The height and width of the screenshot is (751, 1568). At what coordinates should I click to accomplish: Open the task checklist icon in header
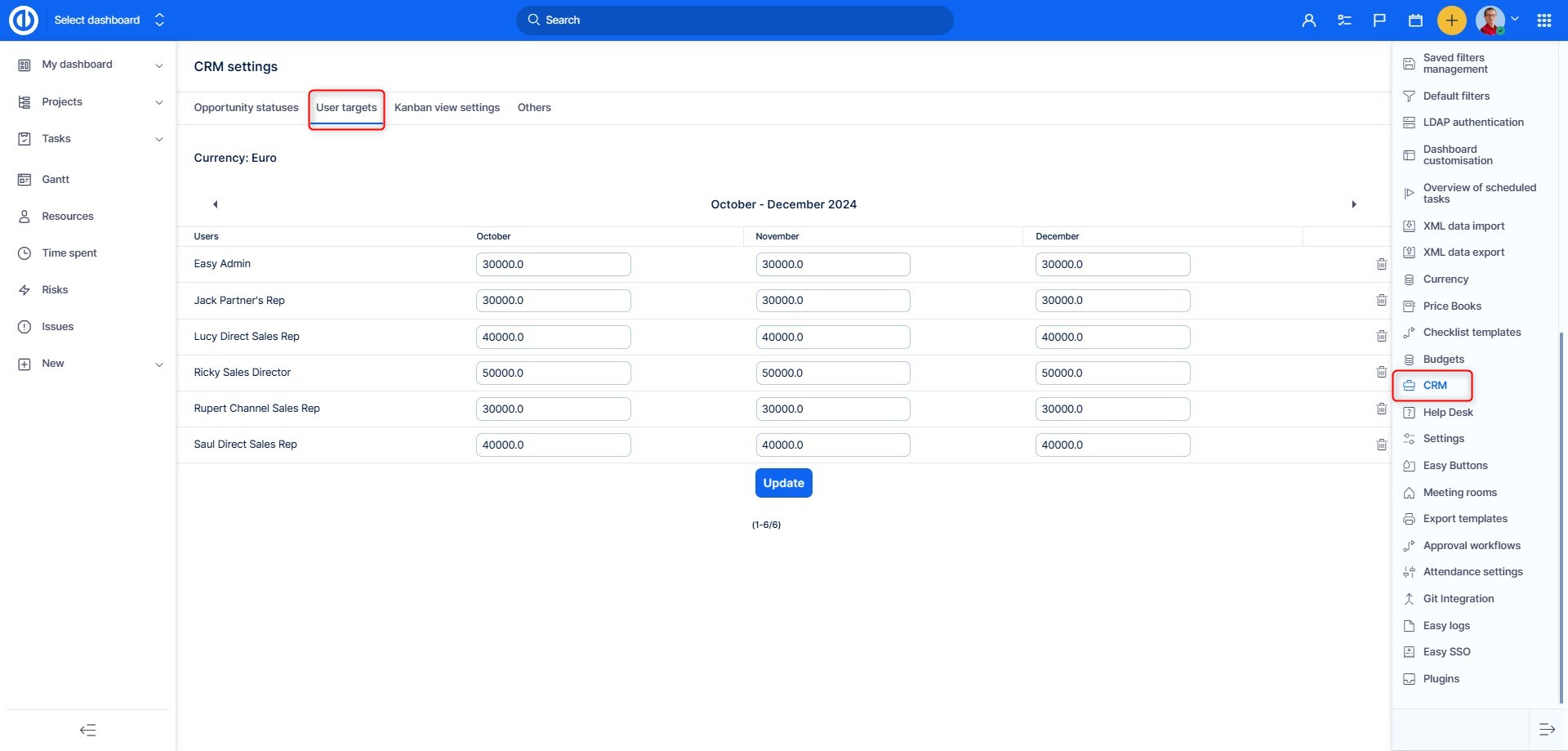(x=1344, y=20)
